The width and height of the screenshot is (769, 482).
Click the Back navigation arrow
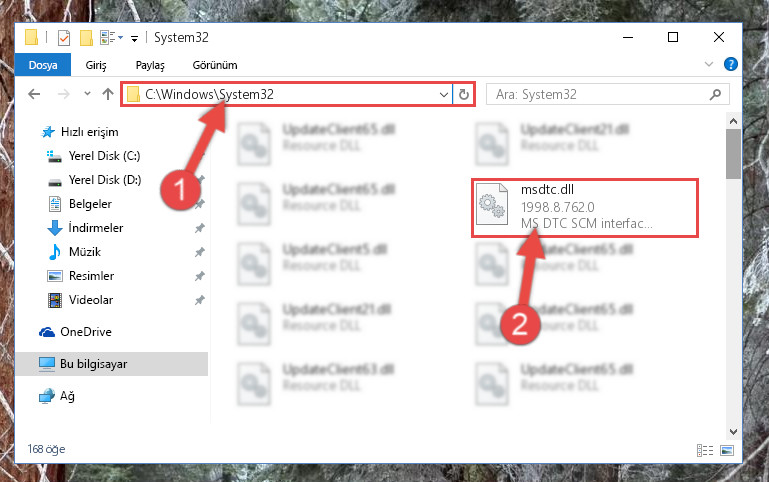(34, 94)
